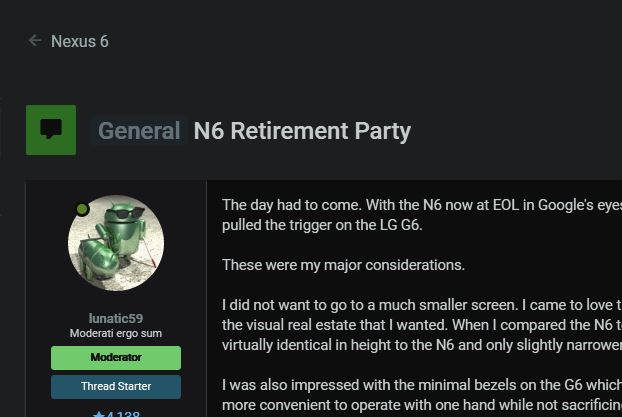Filter by the General thread prefix

pos(139,131)
